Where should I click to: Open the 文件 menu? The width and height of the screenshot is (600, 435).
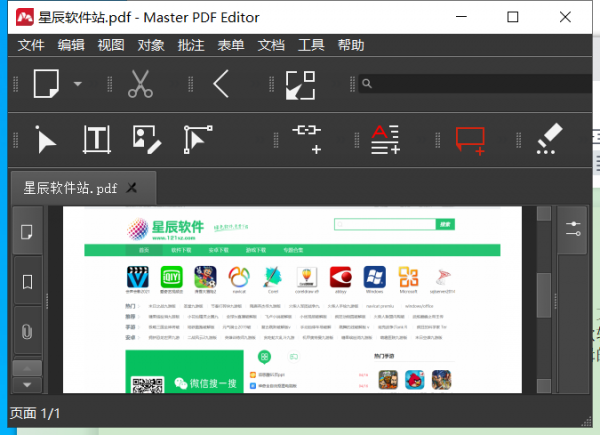click(31, 45)
